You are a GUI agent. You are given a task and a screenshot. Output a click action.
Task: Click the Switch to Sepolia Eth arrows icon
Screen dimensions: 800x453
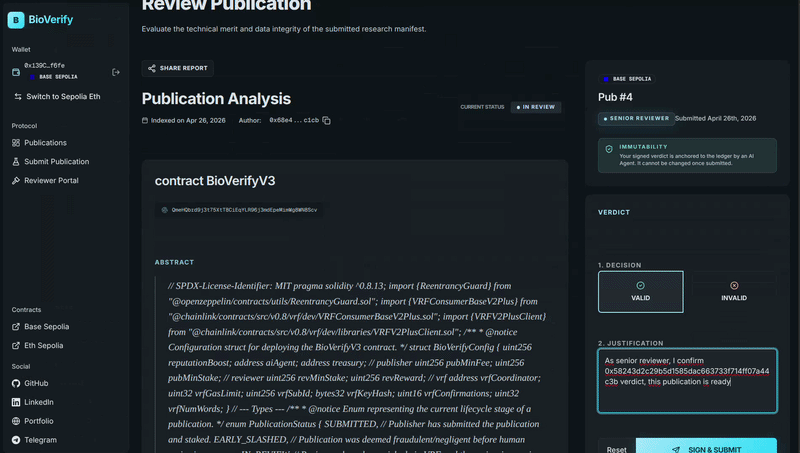[18, 96]
